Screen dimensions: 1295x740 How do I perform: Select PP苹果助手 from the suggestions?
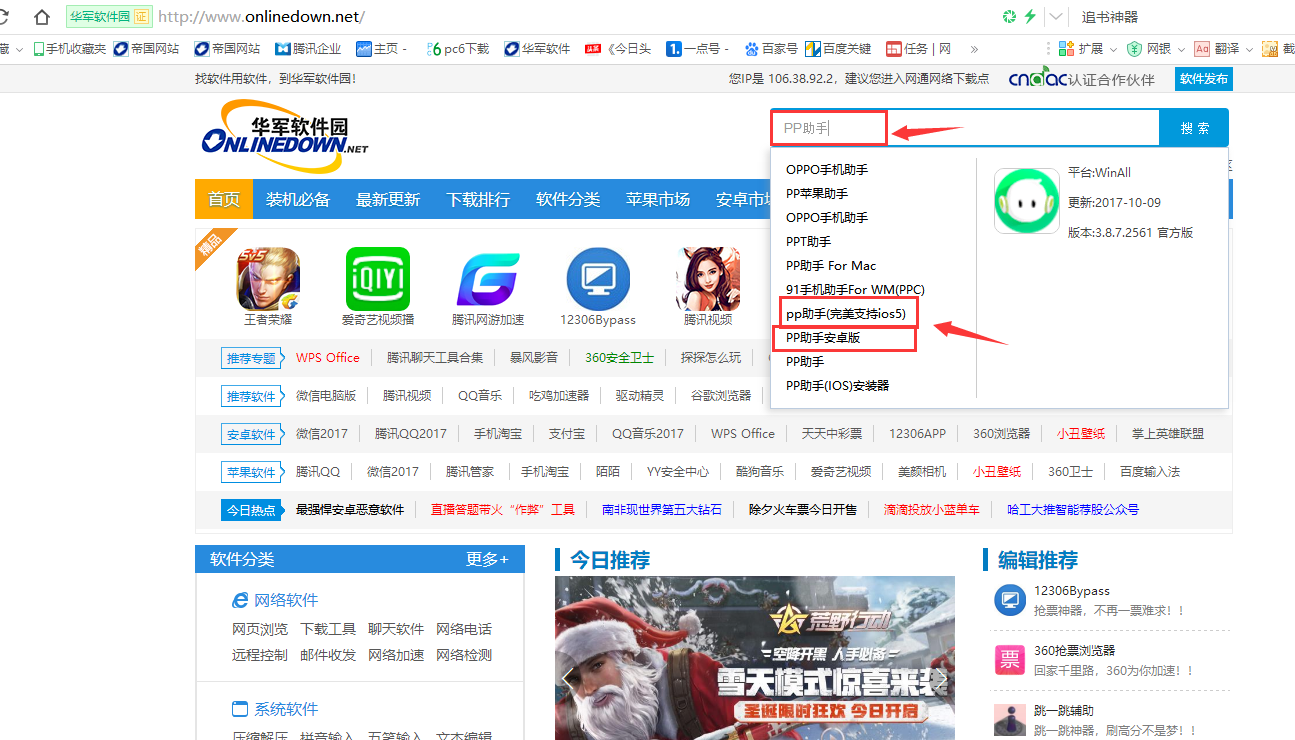click(x=817, y=193)
